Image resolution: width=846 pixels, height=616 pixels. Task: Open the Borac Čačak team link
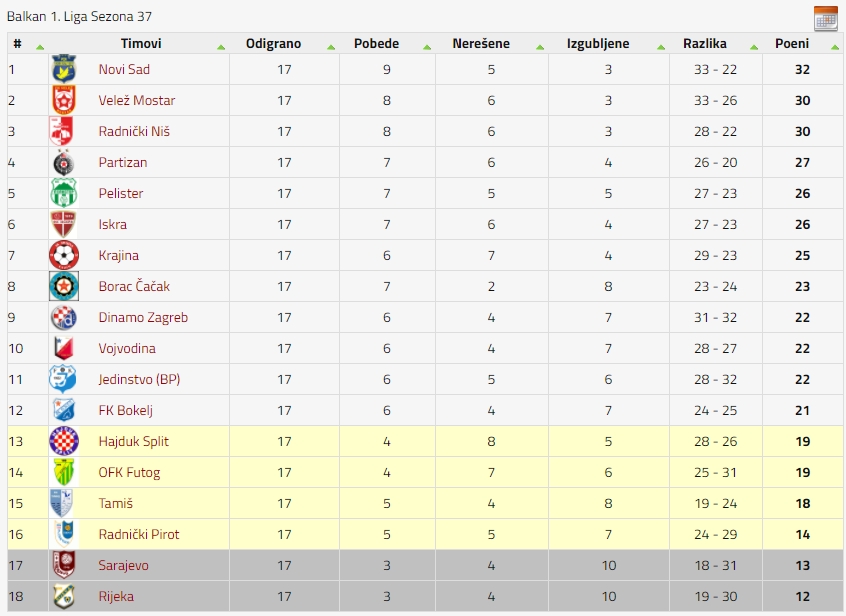coord(134,286)
